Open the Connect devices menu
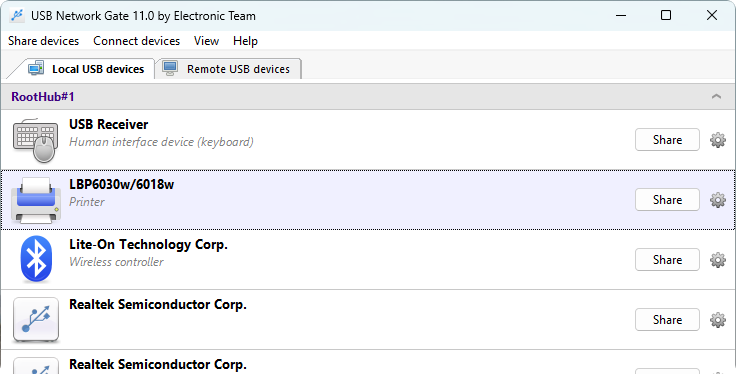Viewport: 736px width, 374px height. coord(137,41)
